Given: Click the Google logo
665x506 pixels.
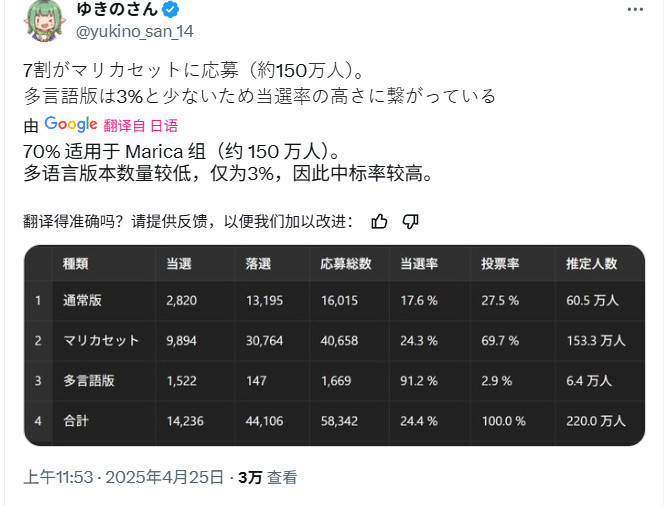Looking at the screenshot, I should click(x=70, y=125).
